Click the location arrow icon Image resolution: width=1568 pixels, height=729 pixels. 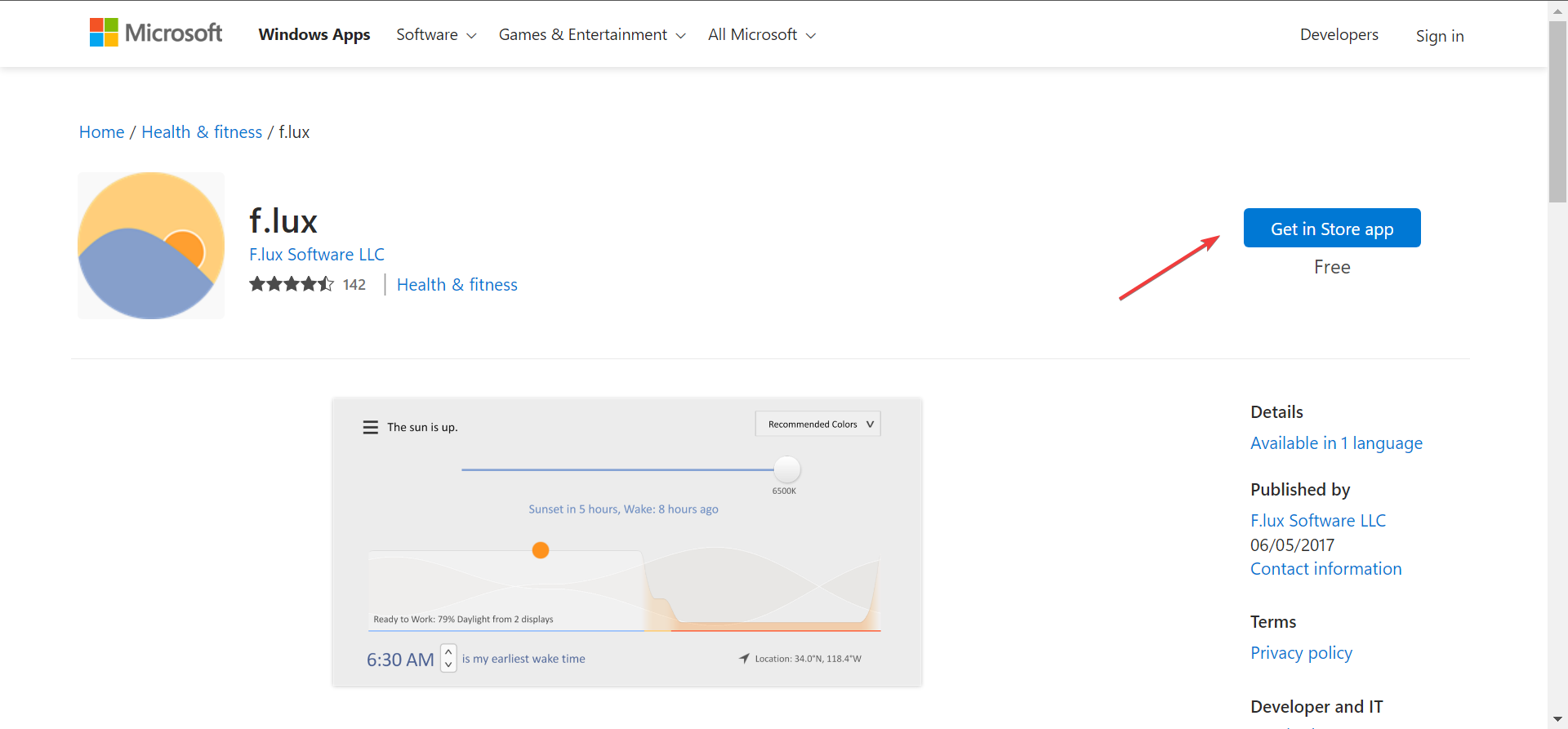pos(744,658)
